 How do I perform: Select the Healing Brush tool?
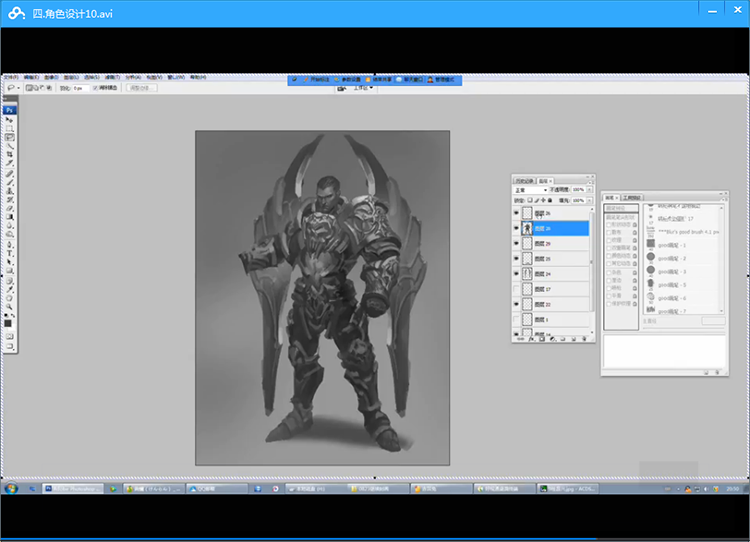(x=9, y=173)
